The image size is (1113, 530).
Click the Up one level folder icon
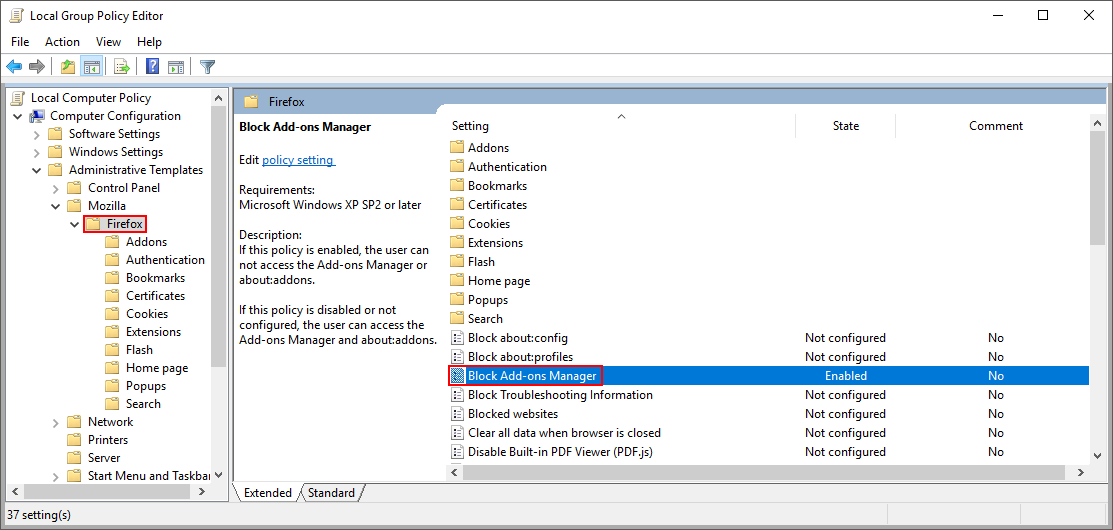(x=68, y=67)
